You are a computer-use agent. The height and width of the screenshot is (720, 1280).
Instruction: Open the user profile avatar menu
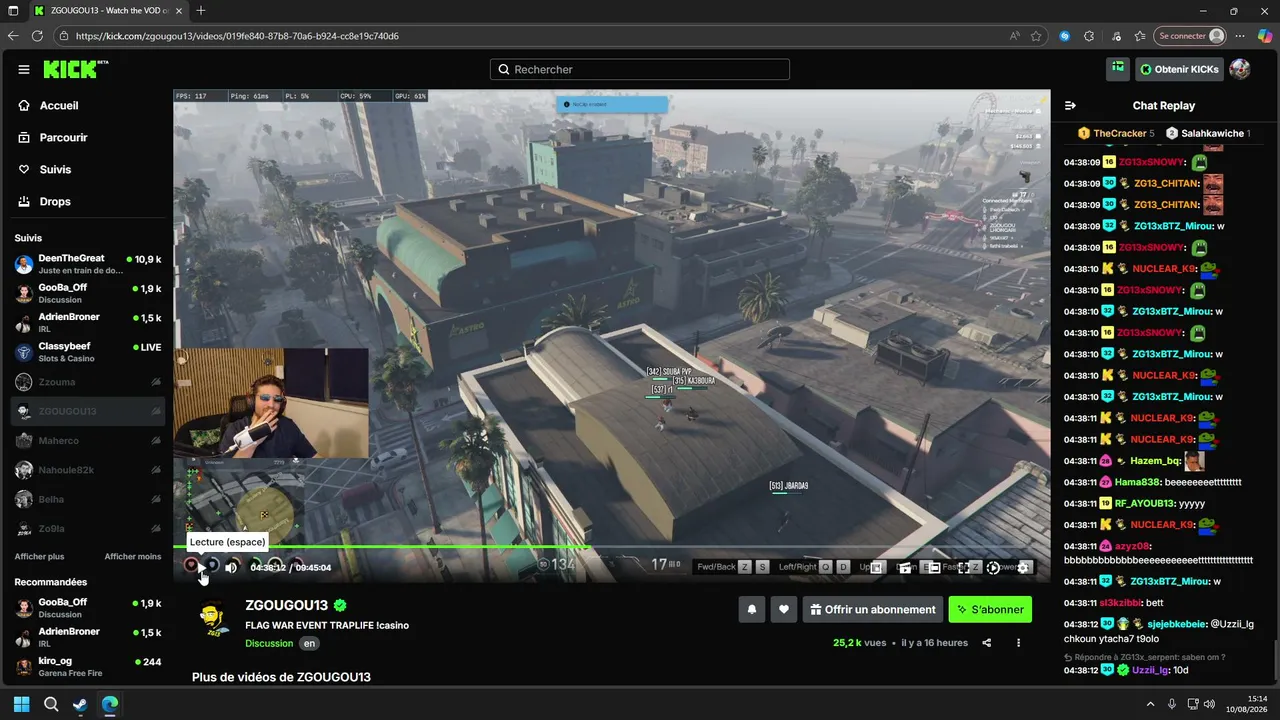click(1240, 69)
